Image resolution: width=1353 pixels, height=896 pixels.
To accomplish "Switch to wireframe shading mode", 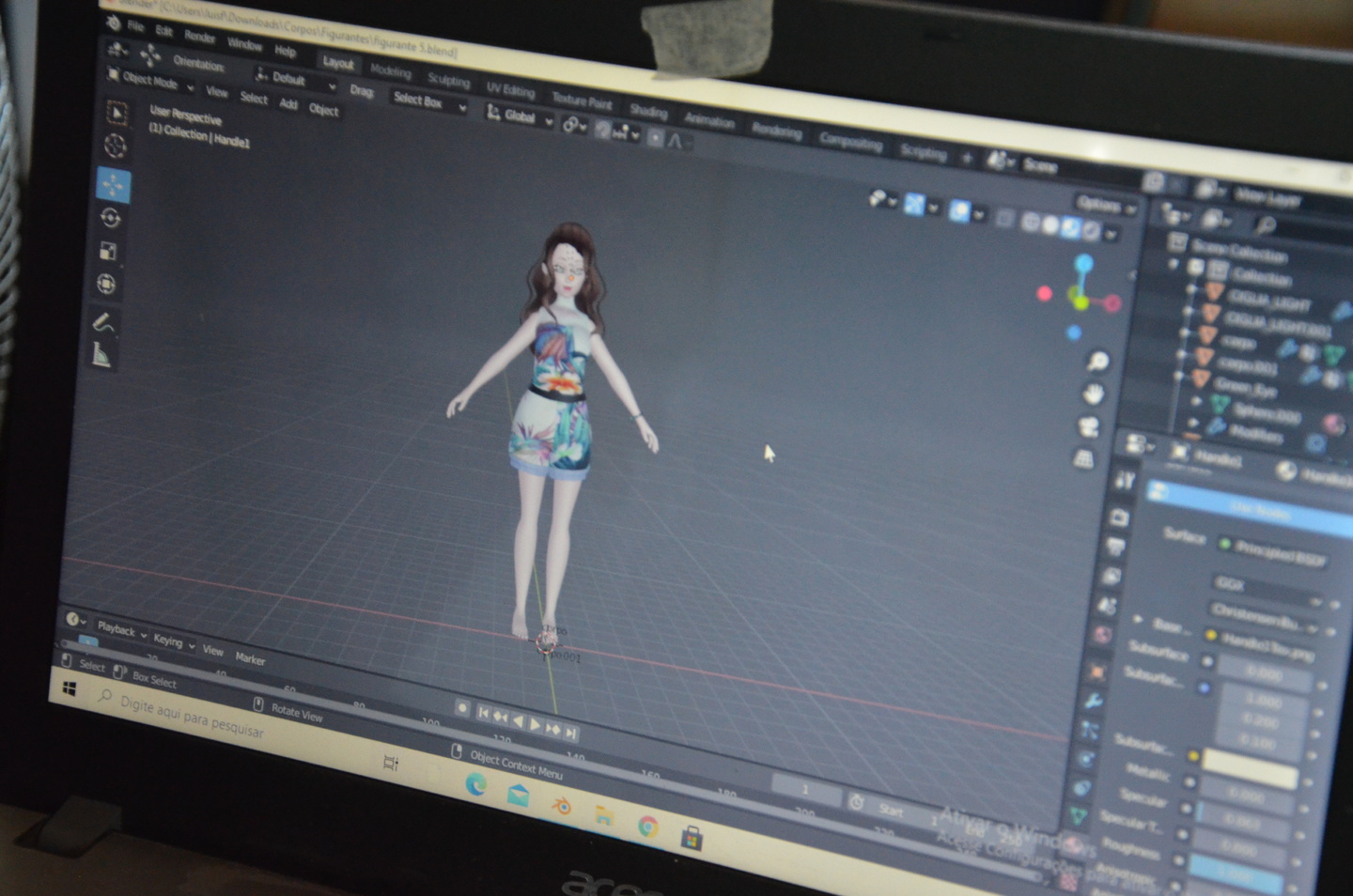I will pos(1031,223).
